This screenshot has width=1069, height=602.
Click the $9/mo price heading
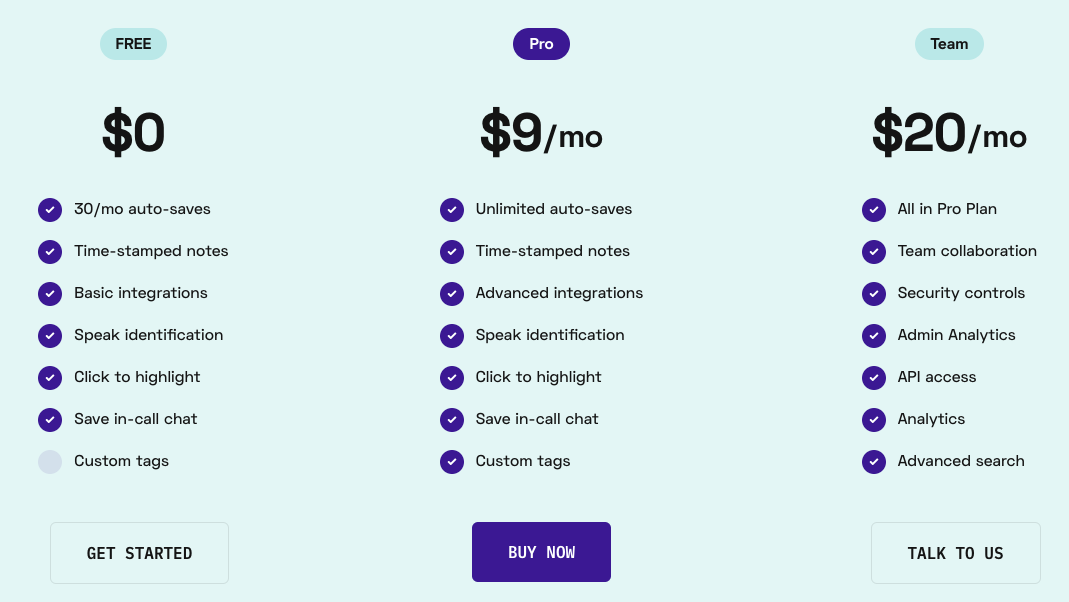[x=541, y=134]
